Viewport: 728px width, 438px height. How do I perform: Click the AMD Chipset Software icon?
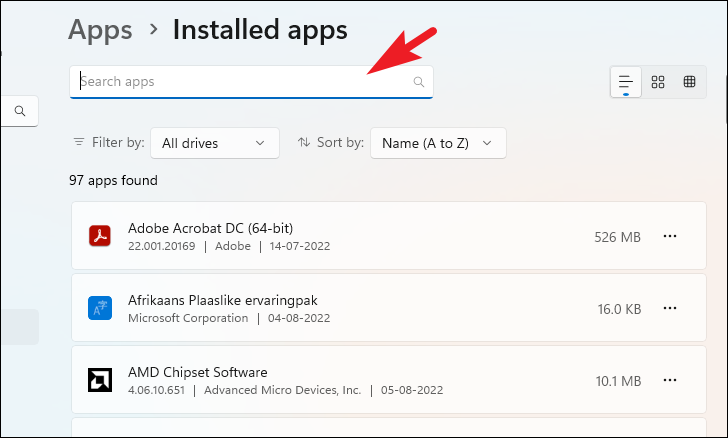click(100, 380)
